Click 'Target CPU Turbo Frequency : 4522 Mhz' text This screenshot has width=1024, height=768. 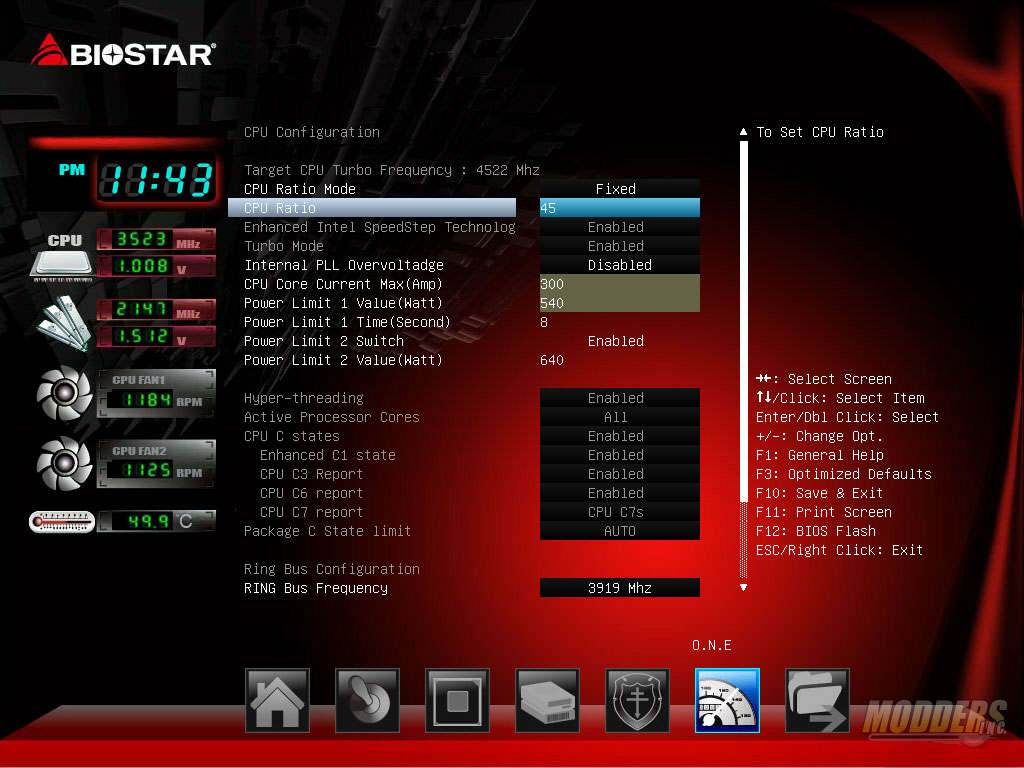(x=392, y=170)
